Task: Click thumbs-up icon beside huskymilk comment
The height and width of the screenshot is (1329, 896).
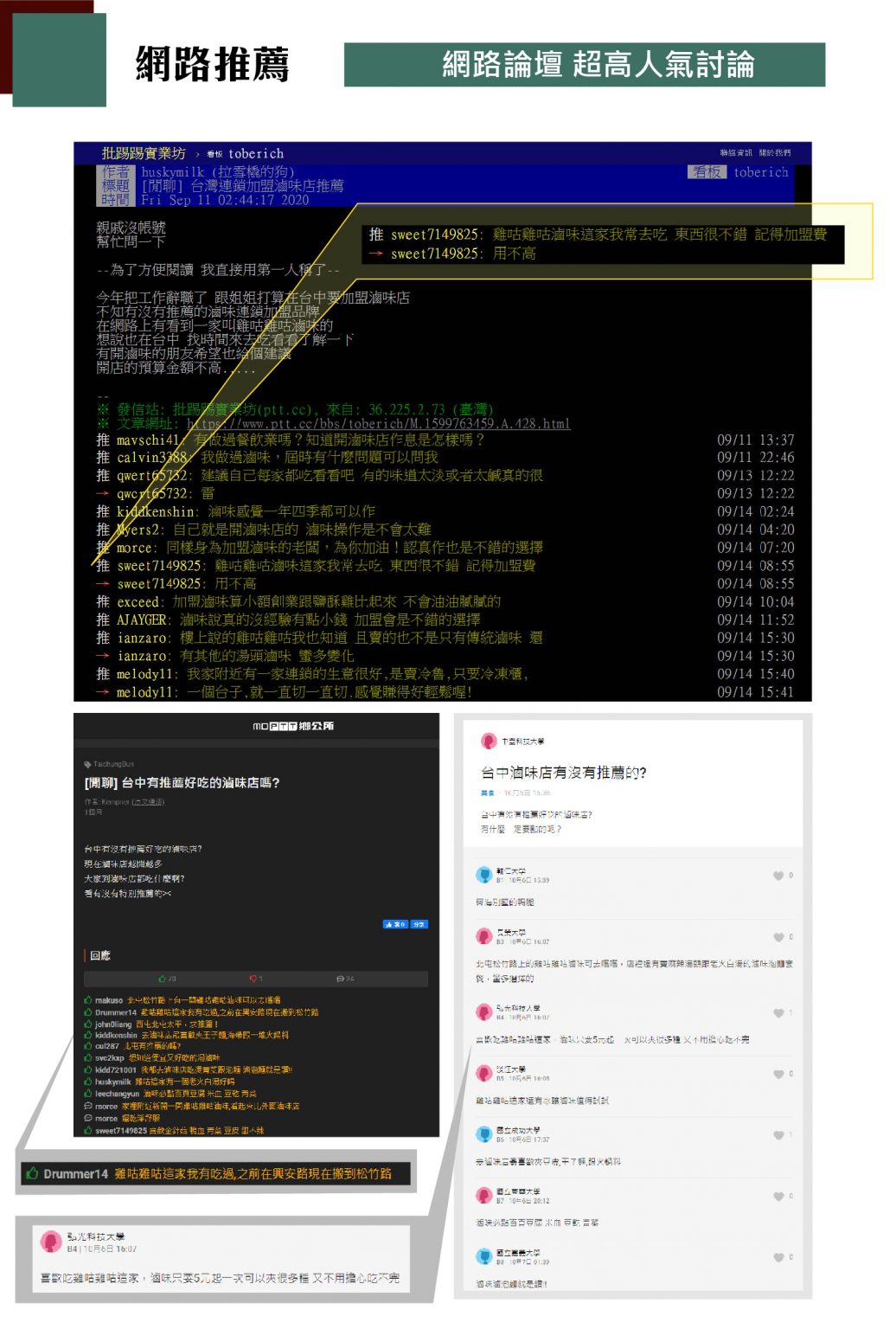Action: click(88, 1082)
